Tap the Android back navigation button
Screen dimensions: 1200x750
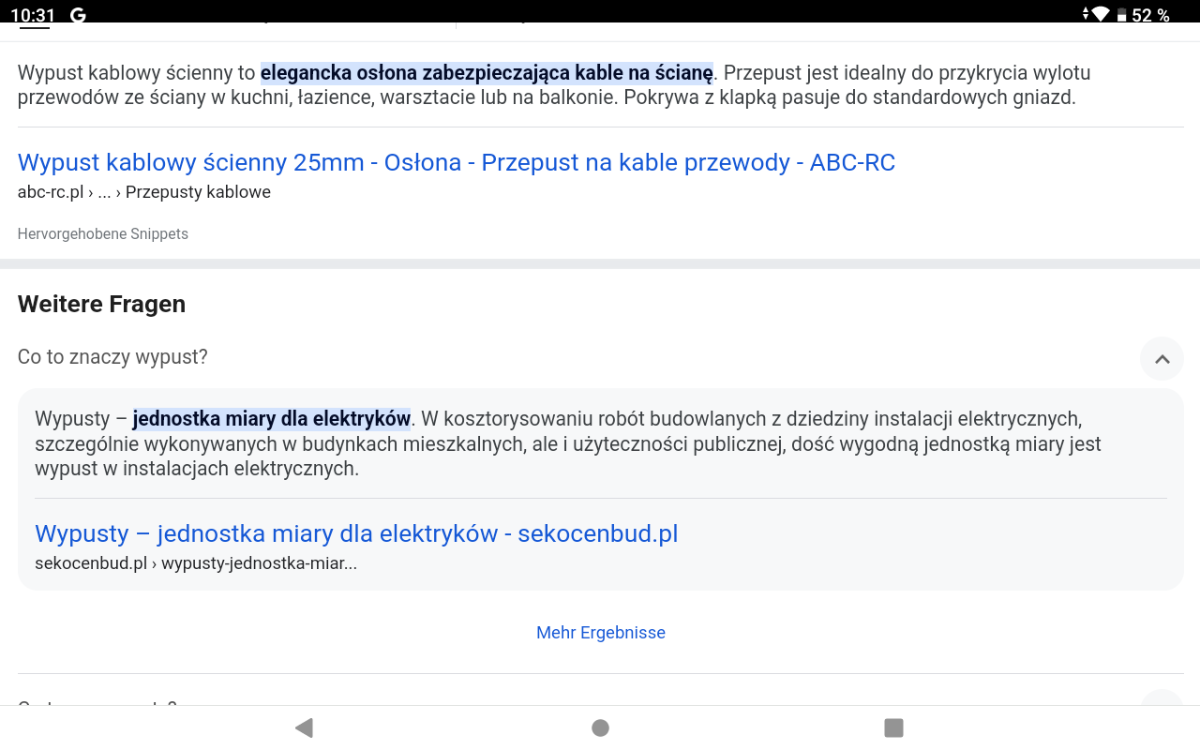tap(304, 727)
